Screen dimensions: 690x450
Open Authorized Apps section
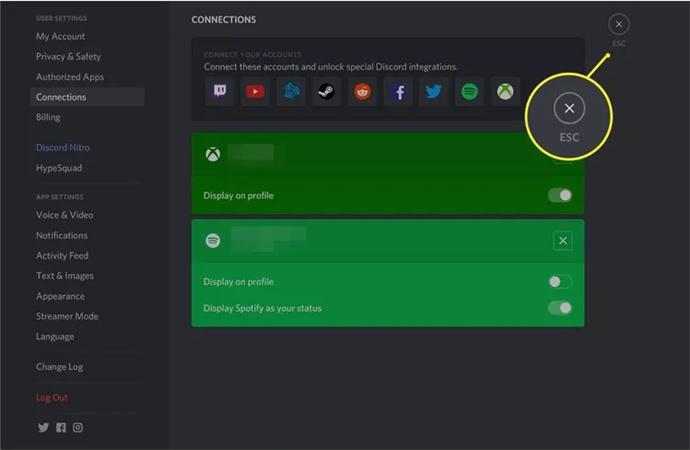pyautogui.click(x=87, y=77)
